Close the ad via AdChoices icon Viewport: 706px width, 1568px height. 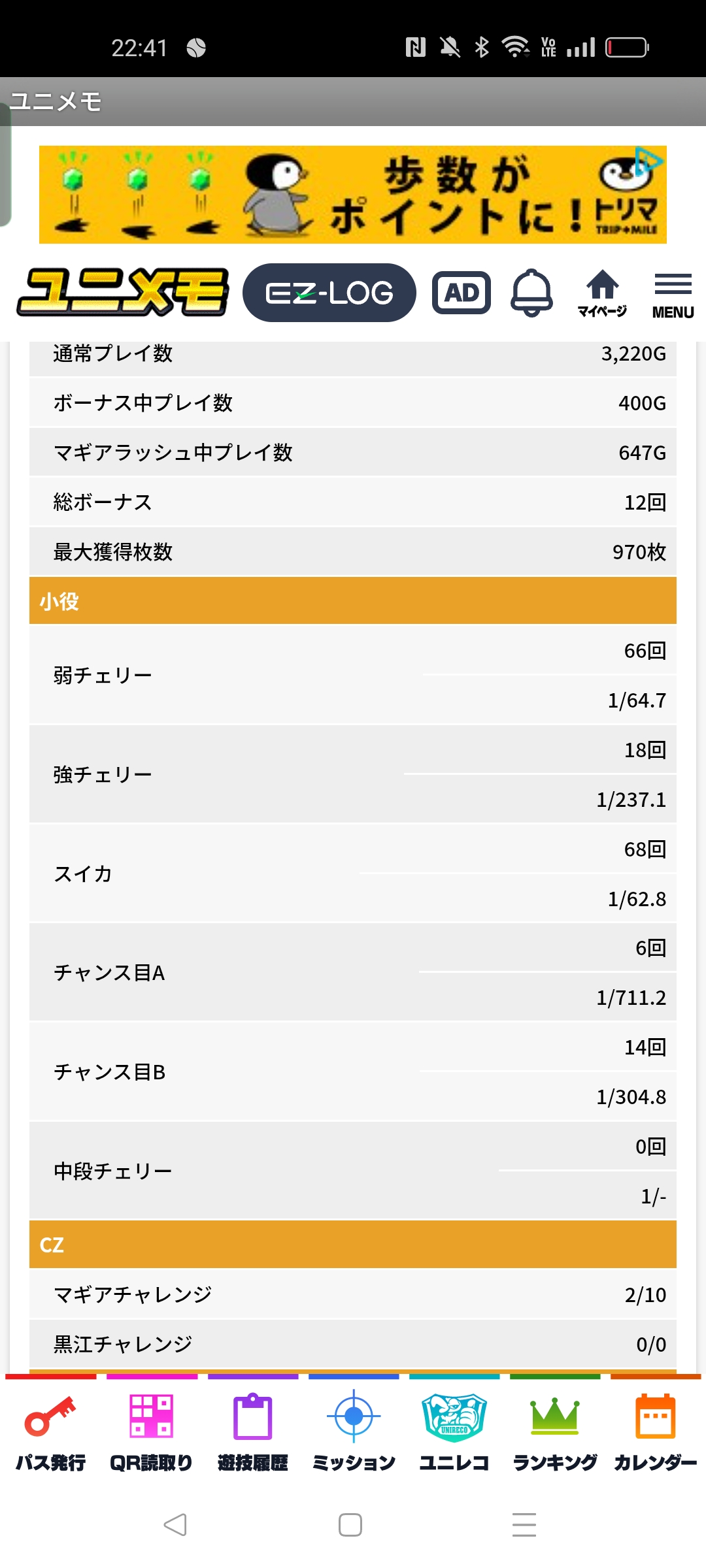click(x=648, y=161)
